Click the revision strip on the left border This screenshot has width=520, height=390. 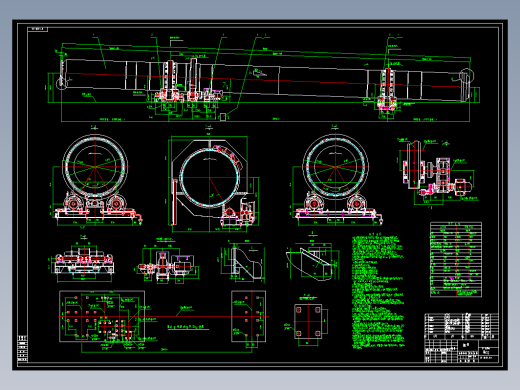22,349
